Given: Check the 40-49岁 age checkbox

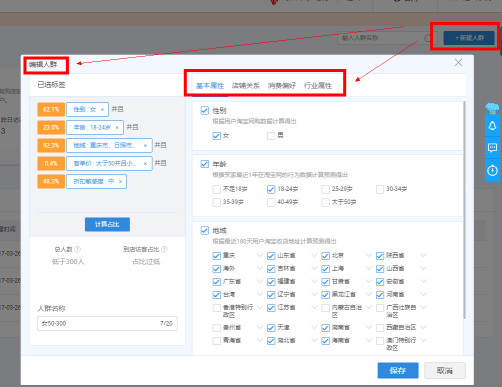Looking at the screenshot, I should pyautogui.click(x=271, y=202).
